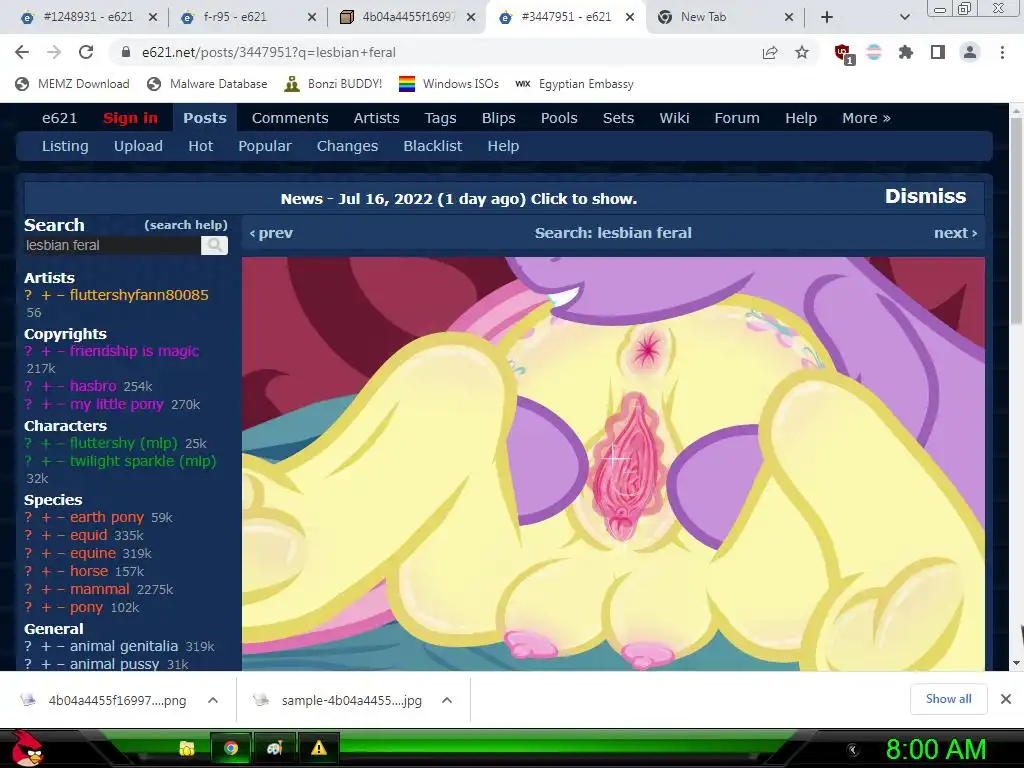
Task: Click the red Sign in link
Action: pos(130,118)
